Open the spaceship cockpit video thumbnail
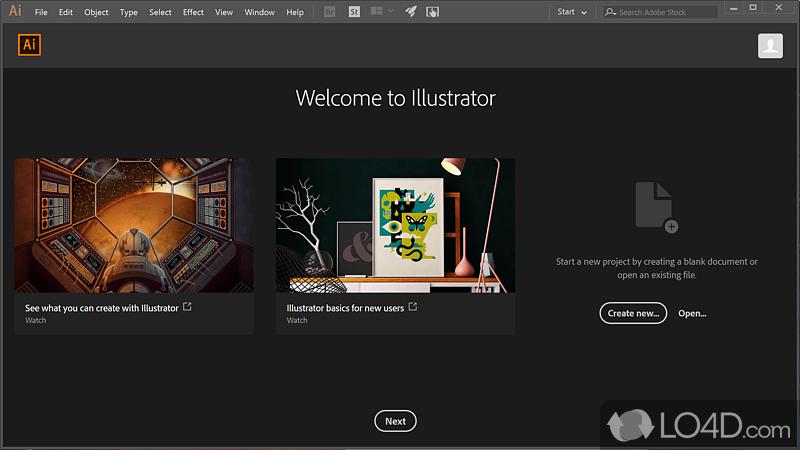This screenshot has width=800, height=450. point(134,225)
